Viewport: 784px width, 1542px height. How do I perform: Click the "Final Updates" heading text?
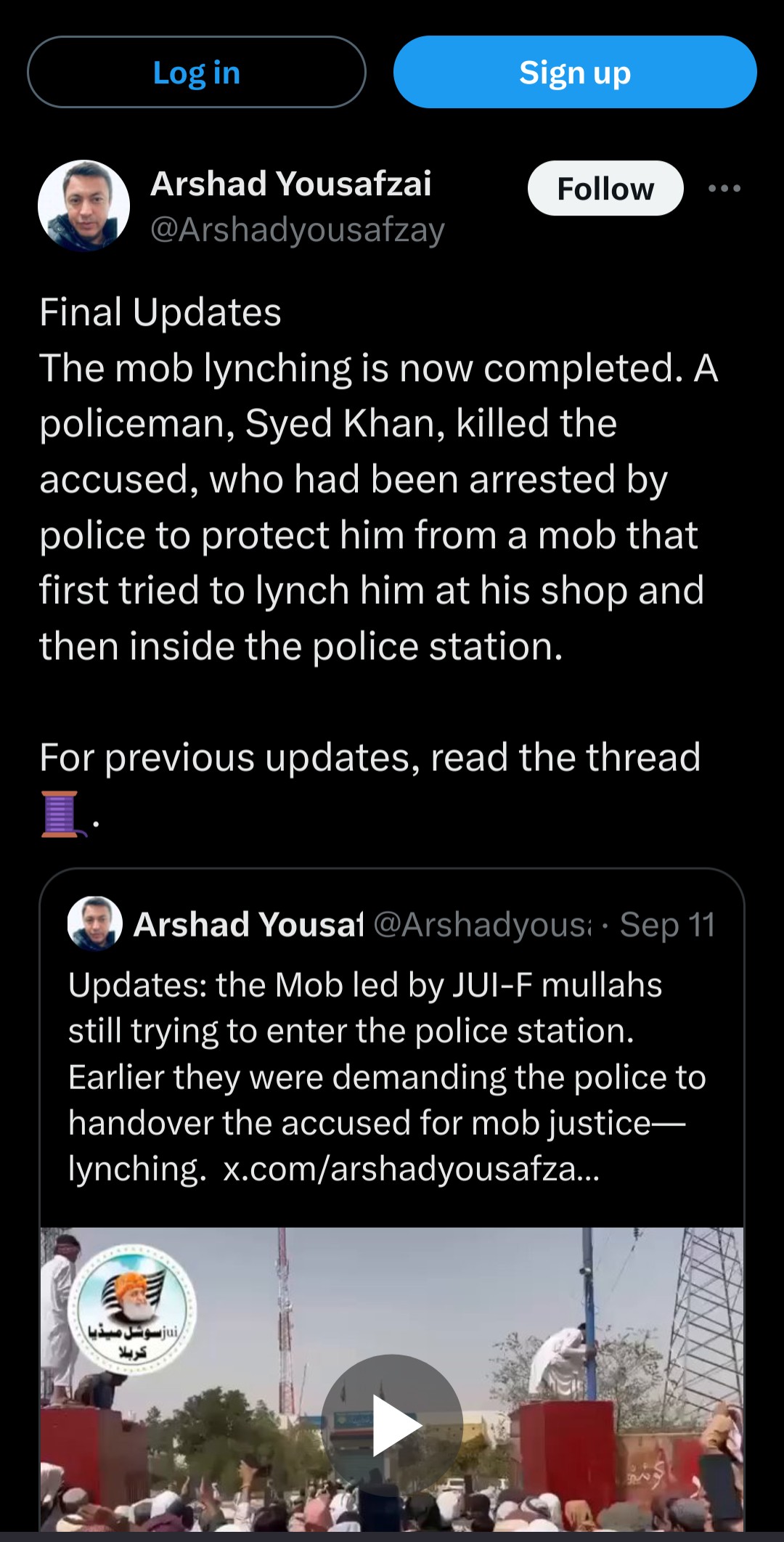click(160, 313)
